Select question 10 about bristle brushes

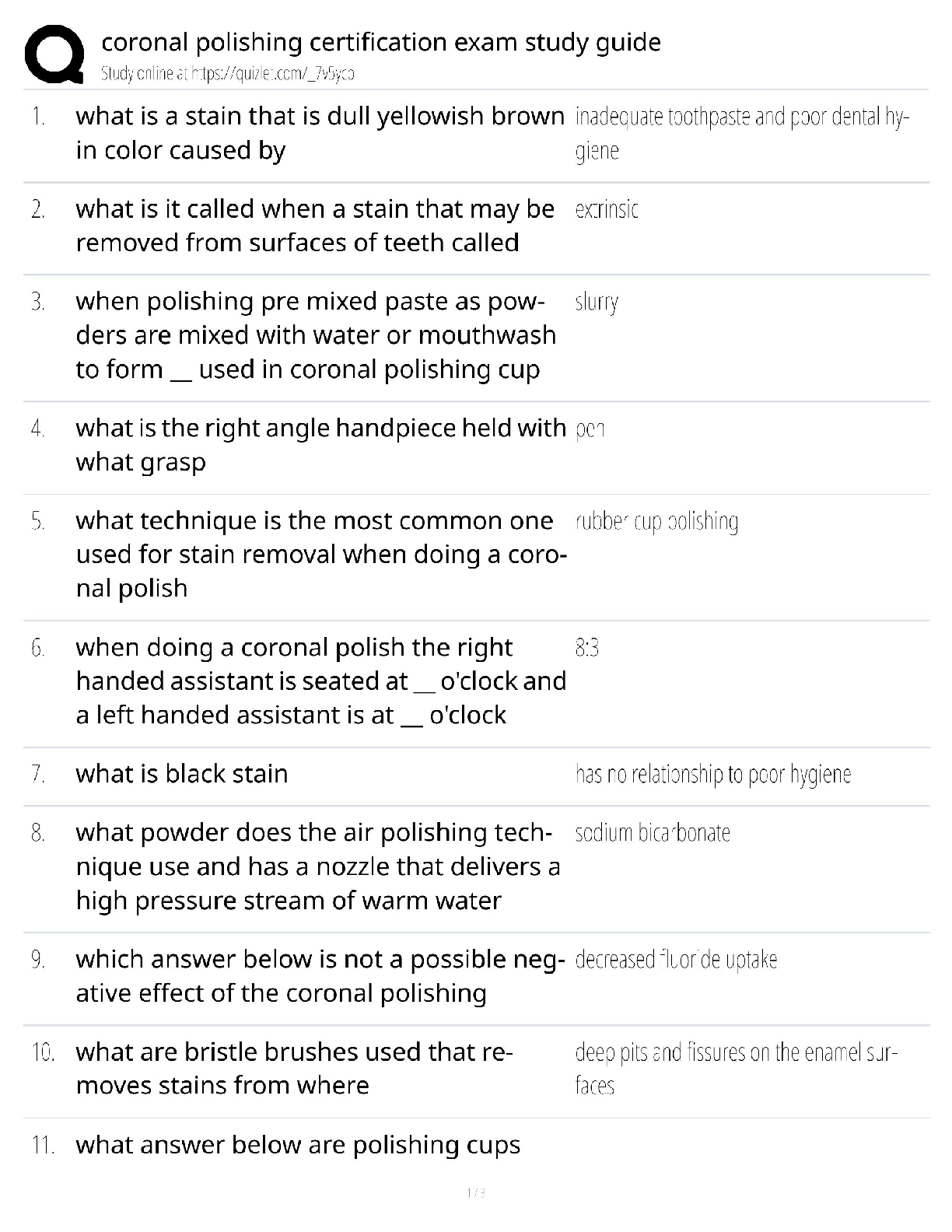pyautogui.click(x=294, y=1069)
